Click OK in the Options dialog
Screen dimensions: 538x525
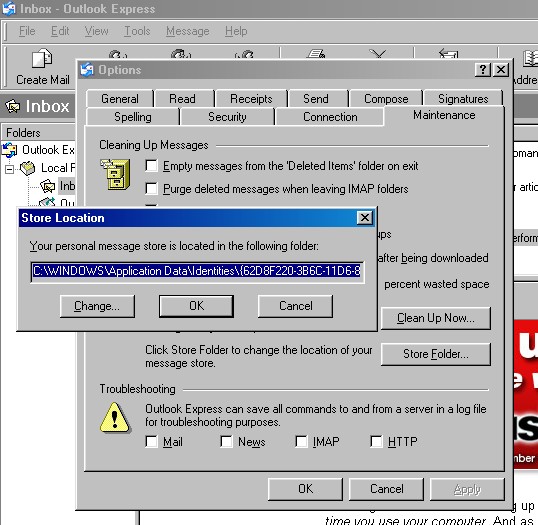[305, 489]
